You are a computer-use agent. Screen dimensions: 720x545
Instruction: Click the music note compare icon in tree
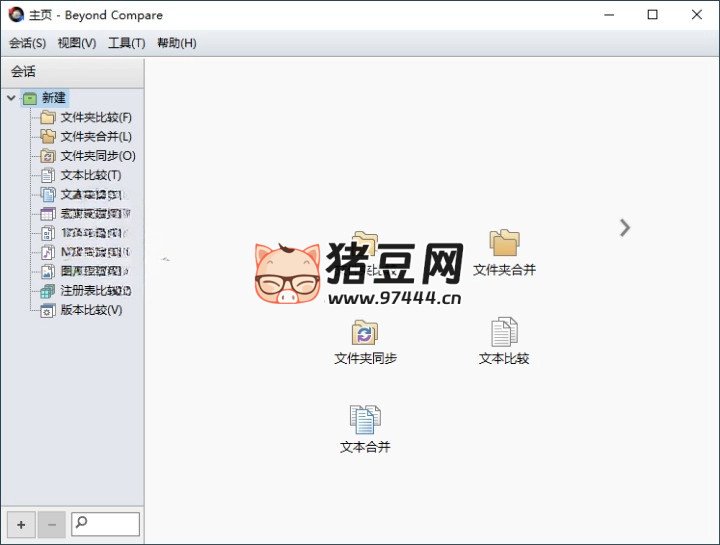point(48,253)
